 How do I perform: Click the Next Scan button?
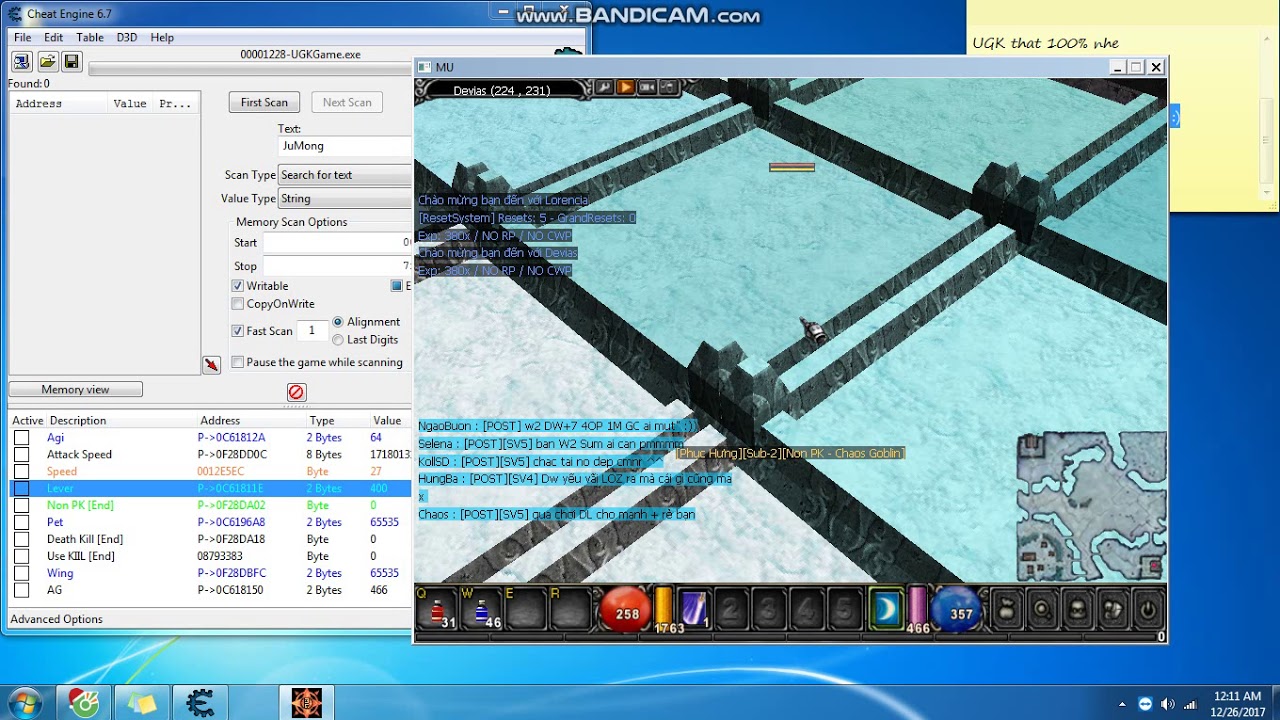(x=347, y=103)
